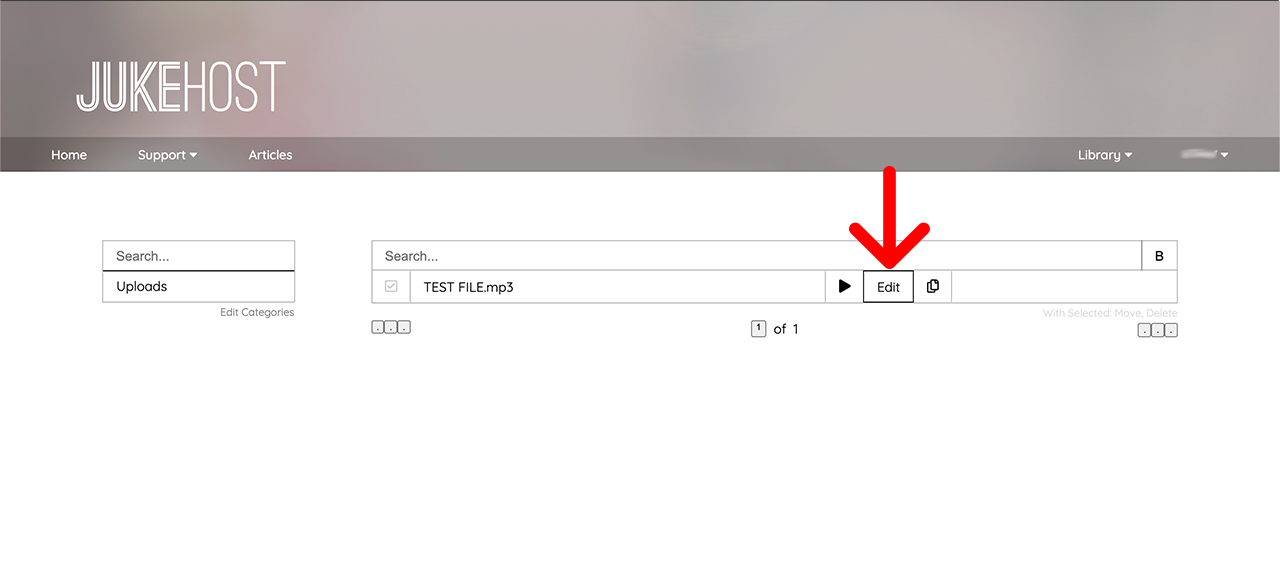1280x580 pixels.
Task: Click the first dotted button at bottom-left of list
Action: click(x=378, y=327)
